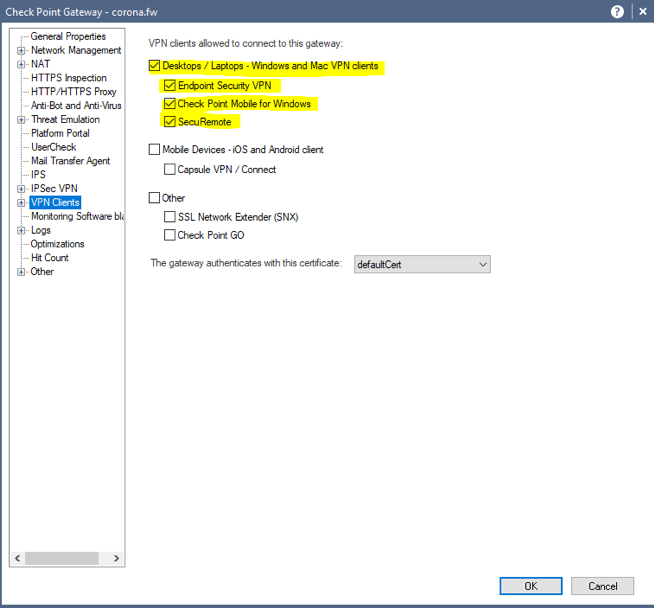Click tree panel scroll right arrow
654x608 pixels.
116,558
